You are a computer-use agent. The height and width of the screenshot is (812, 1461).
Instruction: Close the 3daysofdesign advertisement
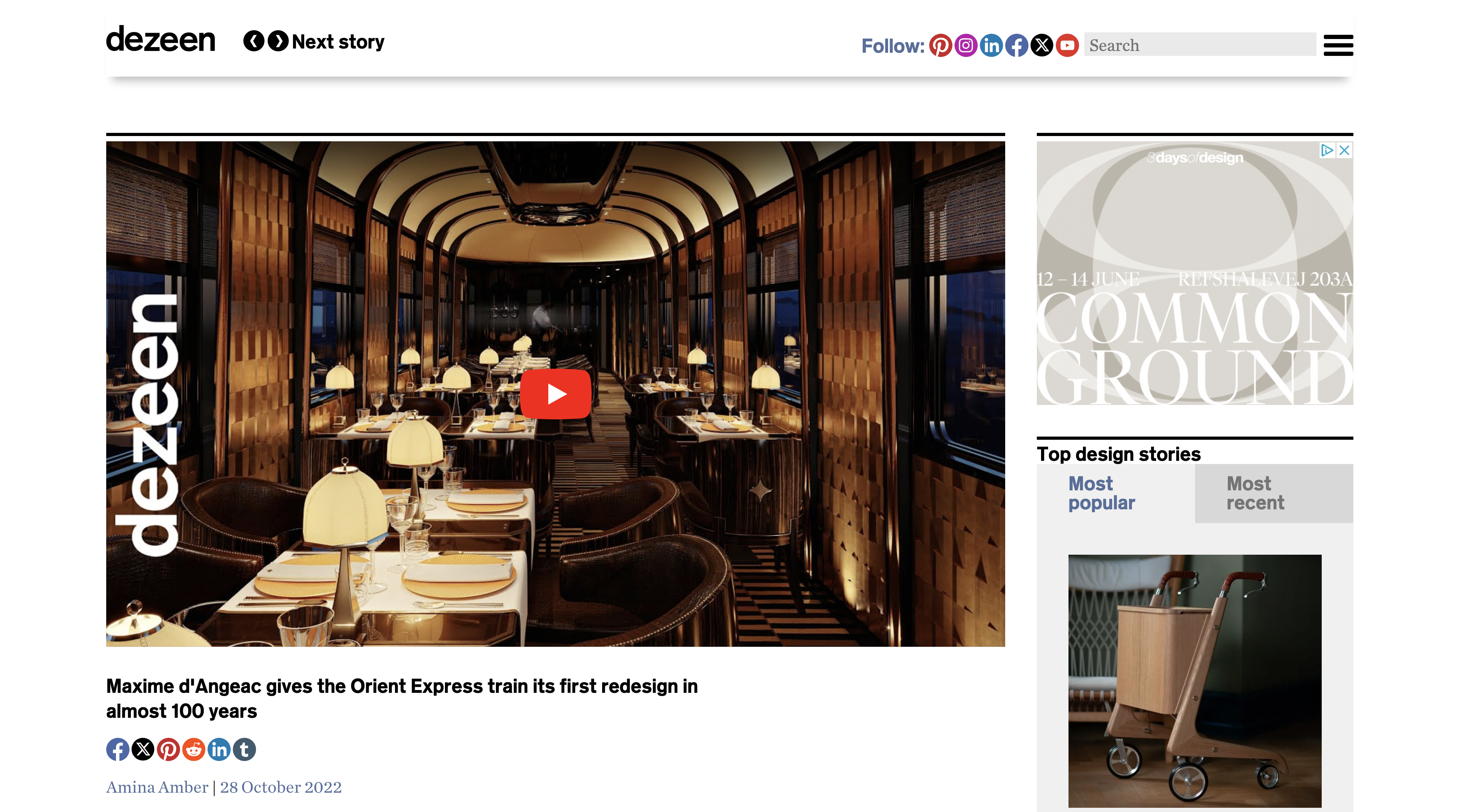(1344, 150)
